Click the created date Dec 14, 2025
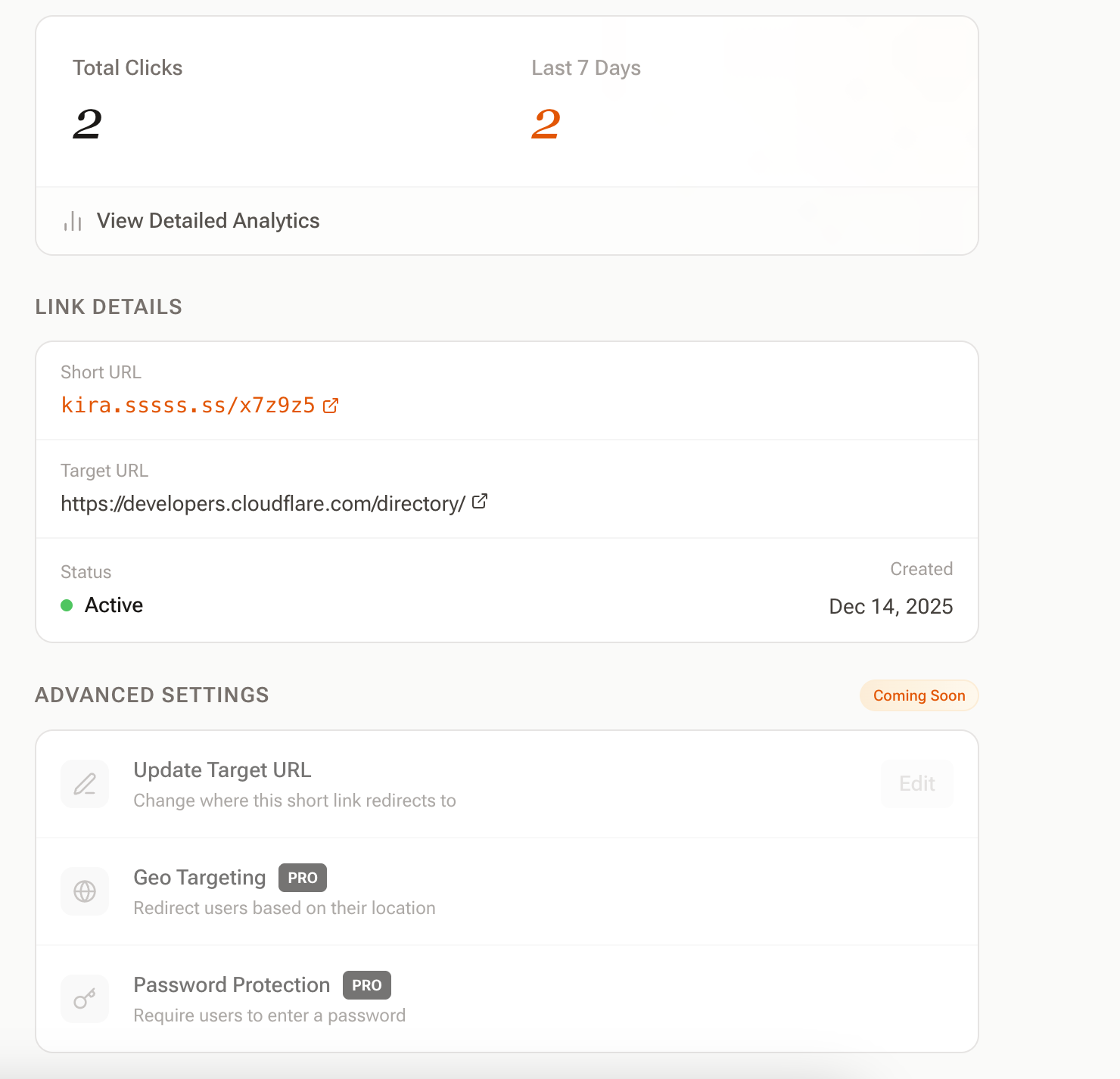 pos(891,607)
